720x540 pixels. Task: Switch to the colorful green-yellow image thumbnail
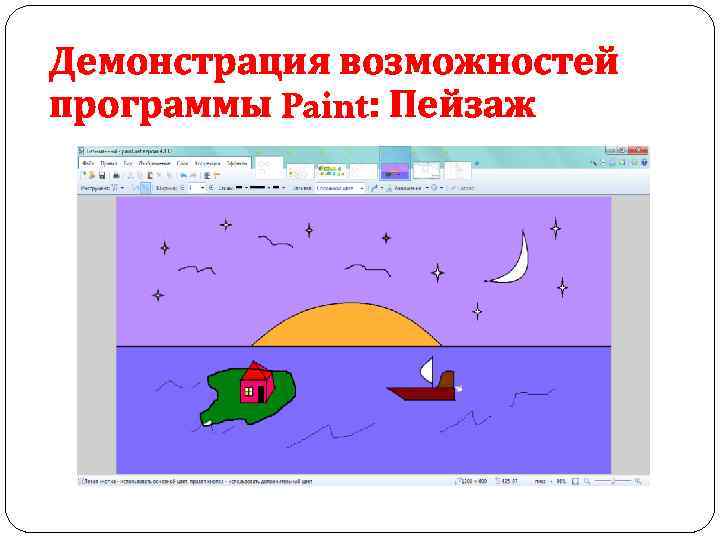[x=330, y=171]
